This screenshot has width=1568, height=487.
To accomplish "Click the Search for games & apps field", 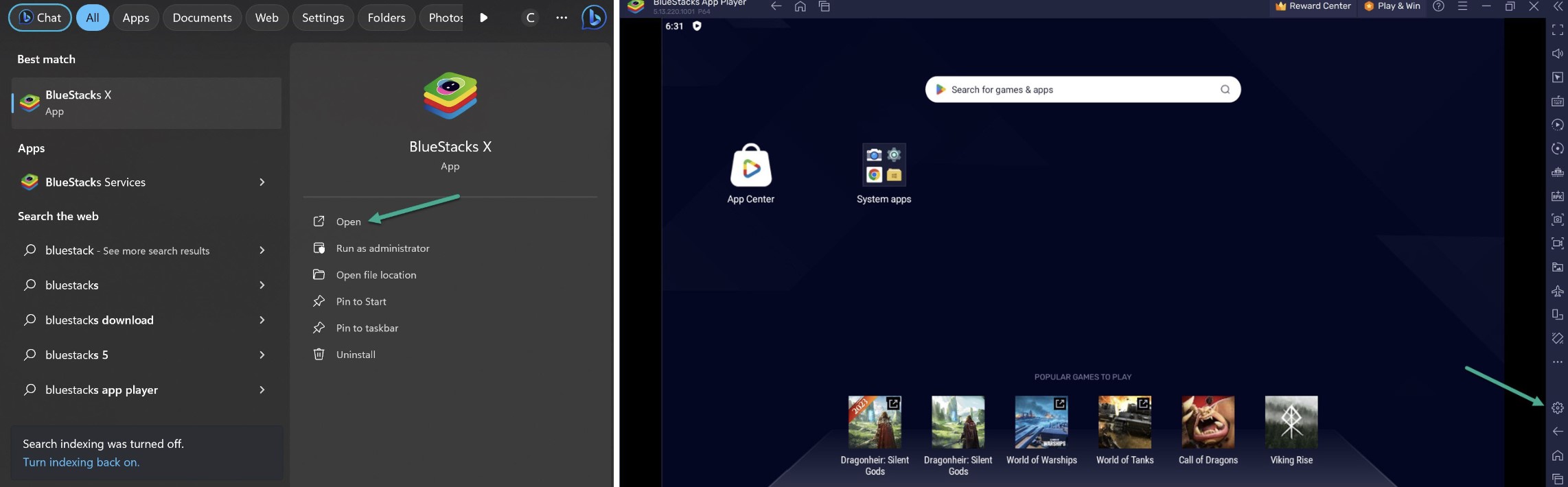I will pyautogui.click(x=1083, y=89).
